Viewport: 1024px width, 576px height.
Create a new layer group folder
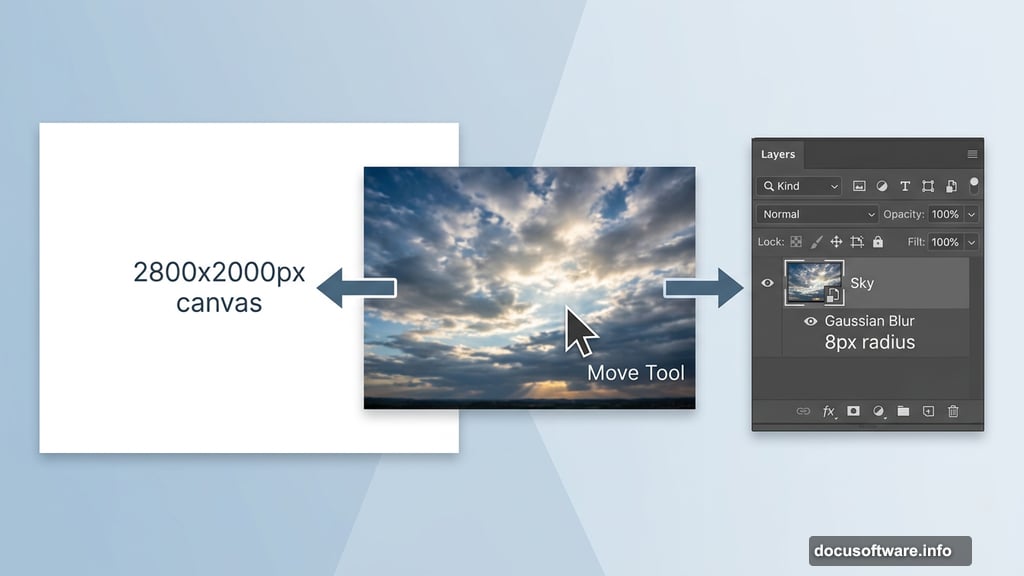tap(903, 411)
